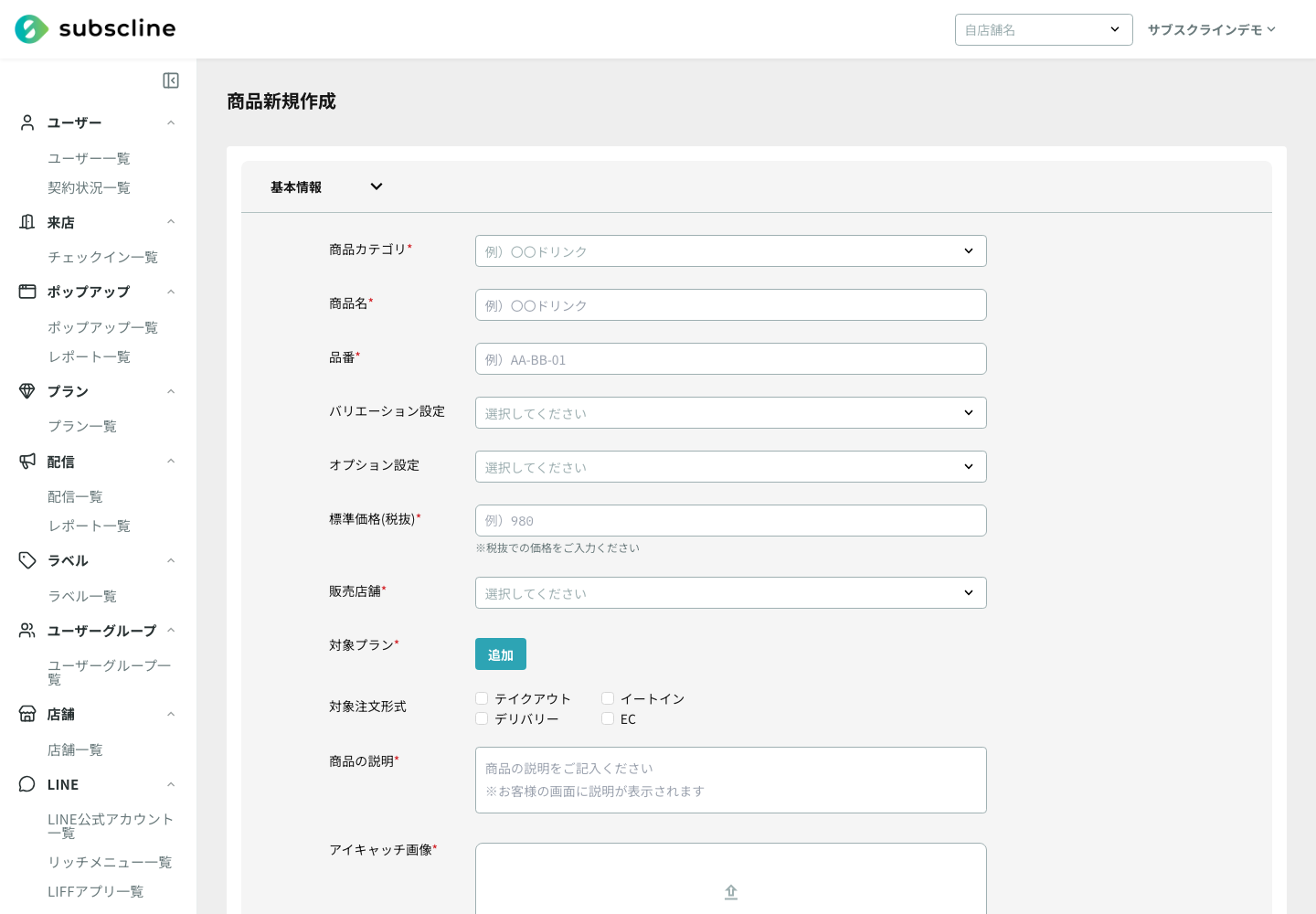Open ポップアップ一覧 in sidebar
Screen dimensions: 1316x914
click(102, 327)
